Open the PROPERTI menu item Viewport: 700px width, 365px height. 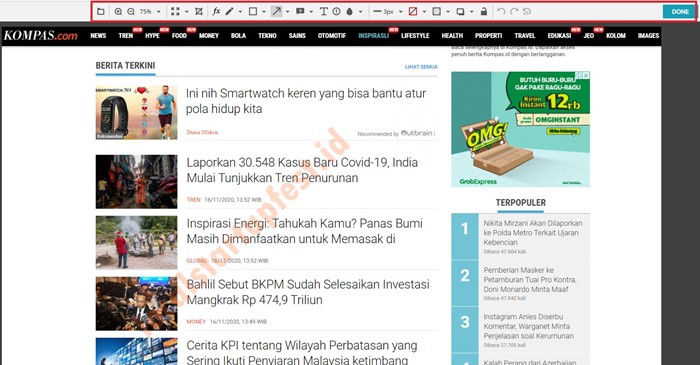point(488,36)
